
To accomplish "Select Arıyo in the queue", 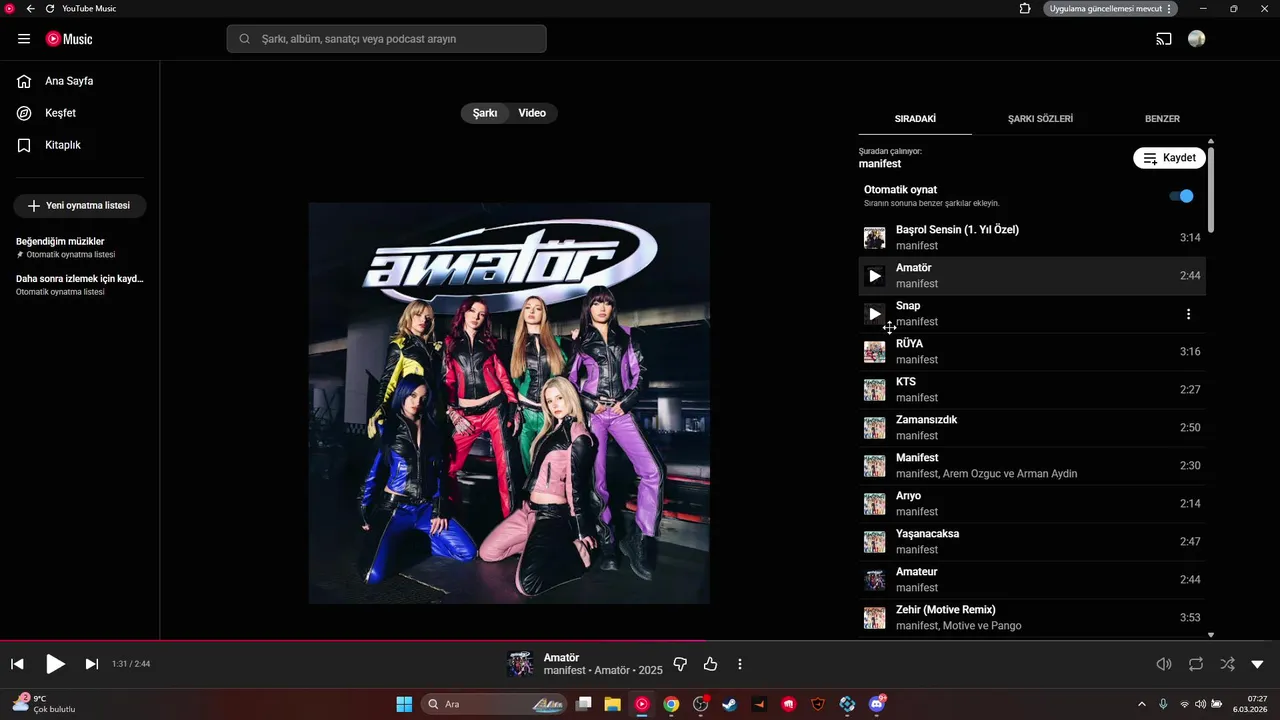I will point(1032,504).
